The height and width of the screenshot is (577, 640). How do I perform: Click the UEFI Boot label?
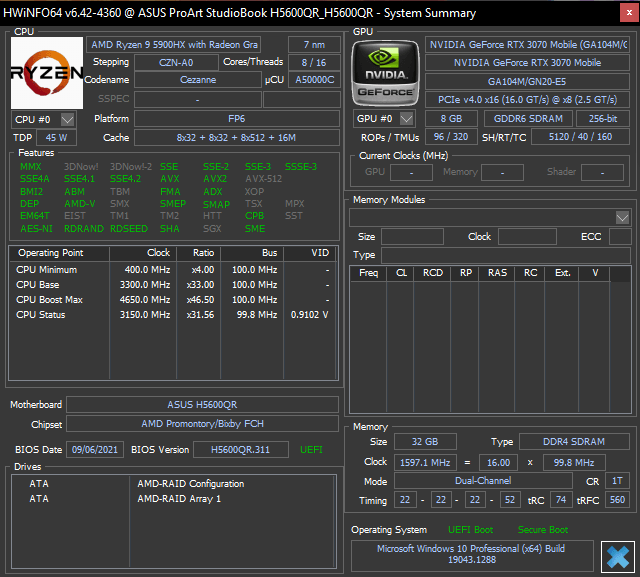pos(471,530)
